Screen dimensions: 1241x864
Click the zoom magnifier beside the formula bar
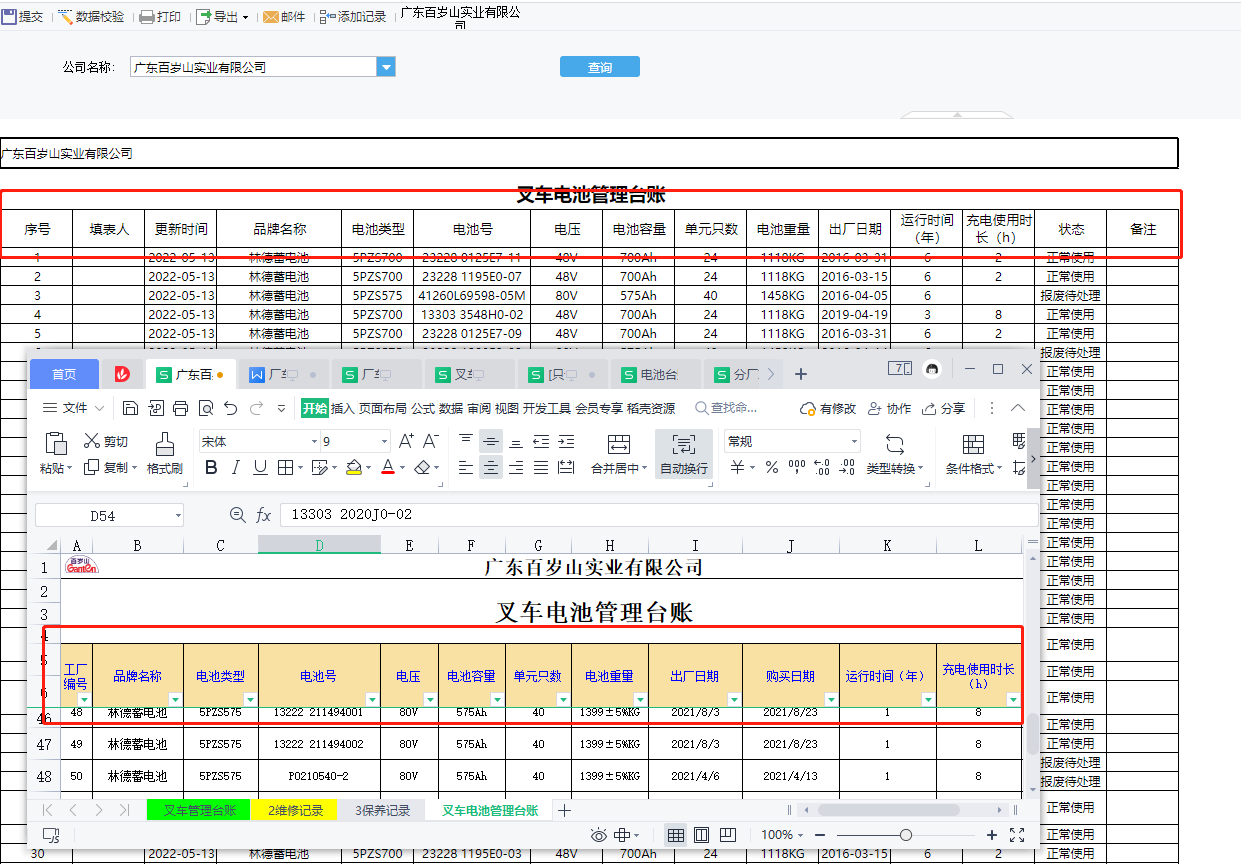[238, 515]
